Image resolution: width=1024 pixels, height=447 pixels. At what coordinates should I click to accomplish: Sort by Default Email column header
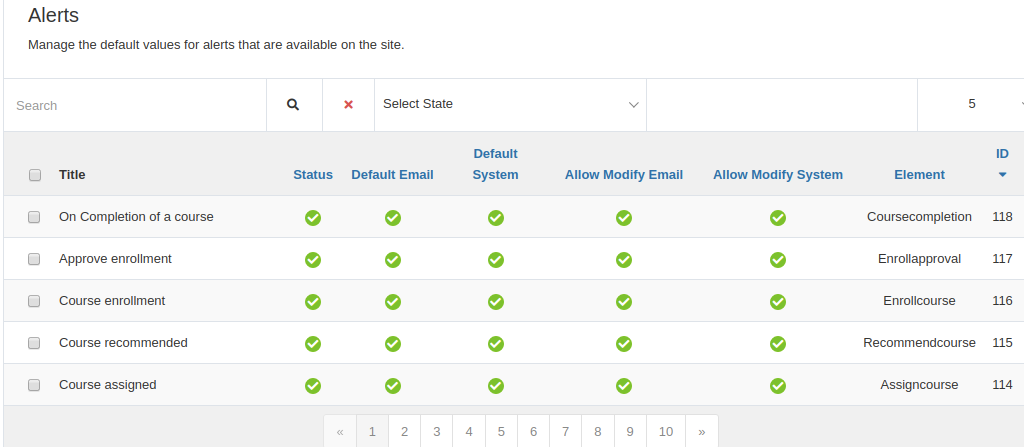pyautogui.click(x=392, y=174)
